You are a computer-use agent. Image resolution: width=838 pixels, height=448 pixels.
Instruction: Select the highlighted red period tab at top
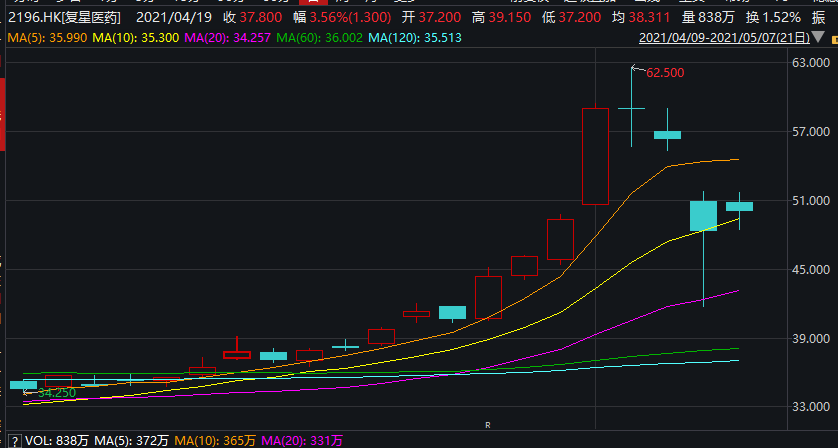click(x=314, y=2)
